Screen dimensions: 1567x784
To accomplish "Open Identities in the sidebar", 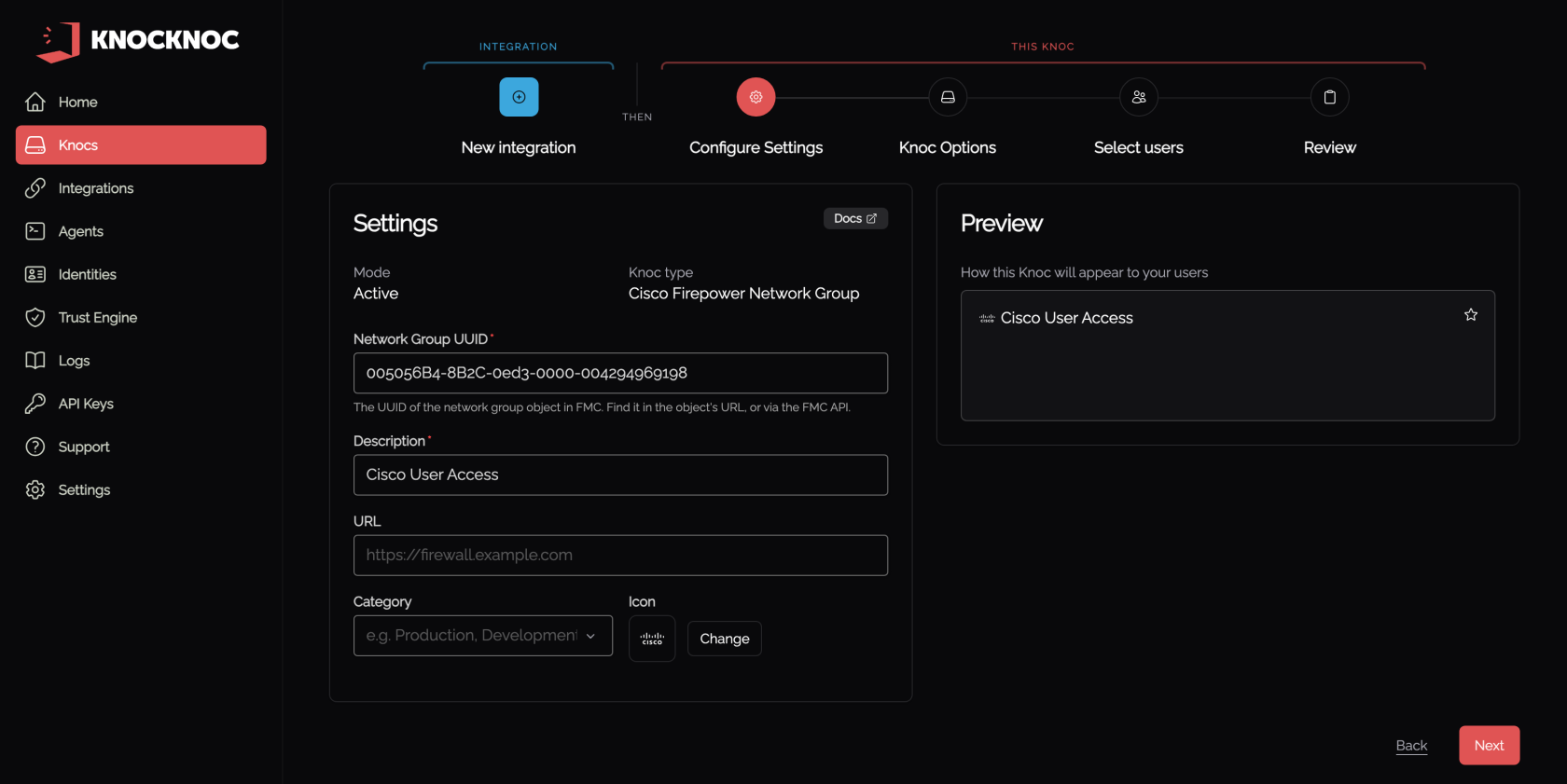I will 141,274.
